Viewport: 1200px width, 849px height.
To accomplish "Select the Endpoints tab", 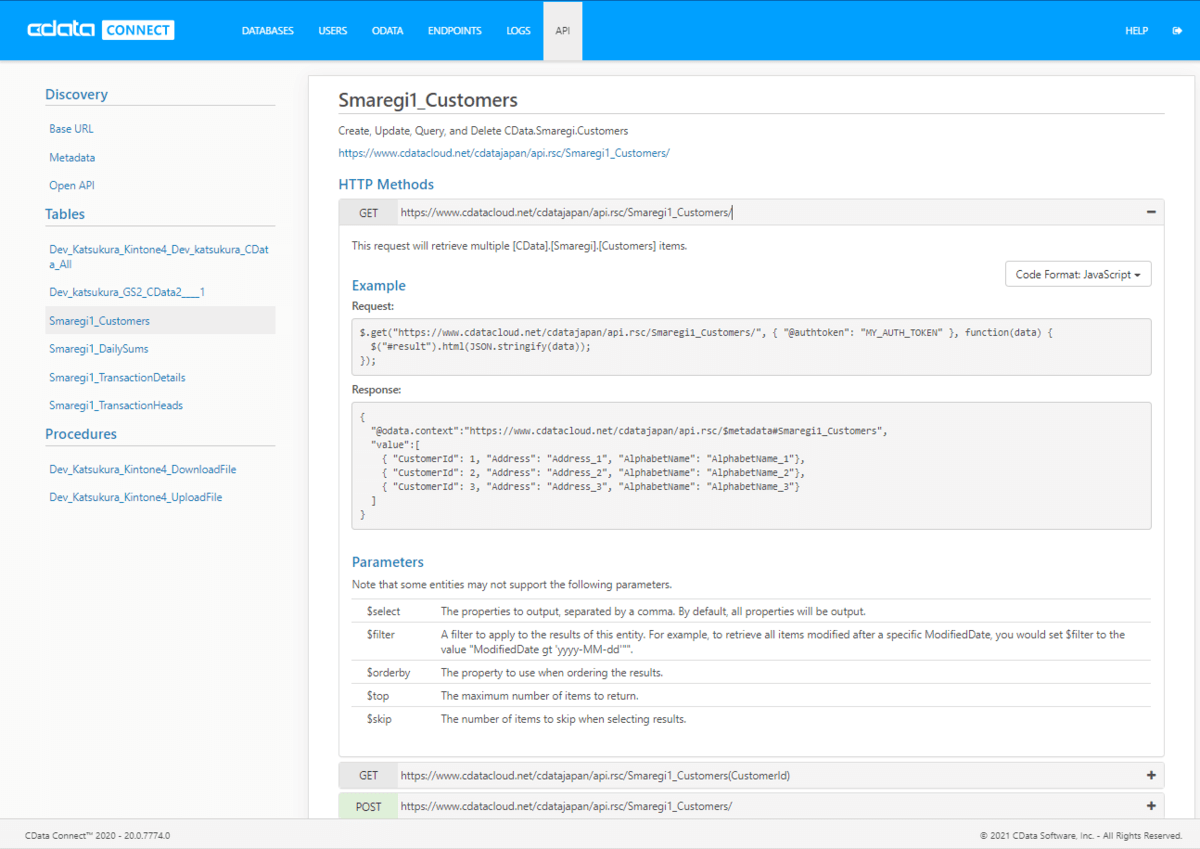I will pos(454,31).
